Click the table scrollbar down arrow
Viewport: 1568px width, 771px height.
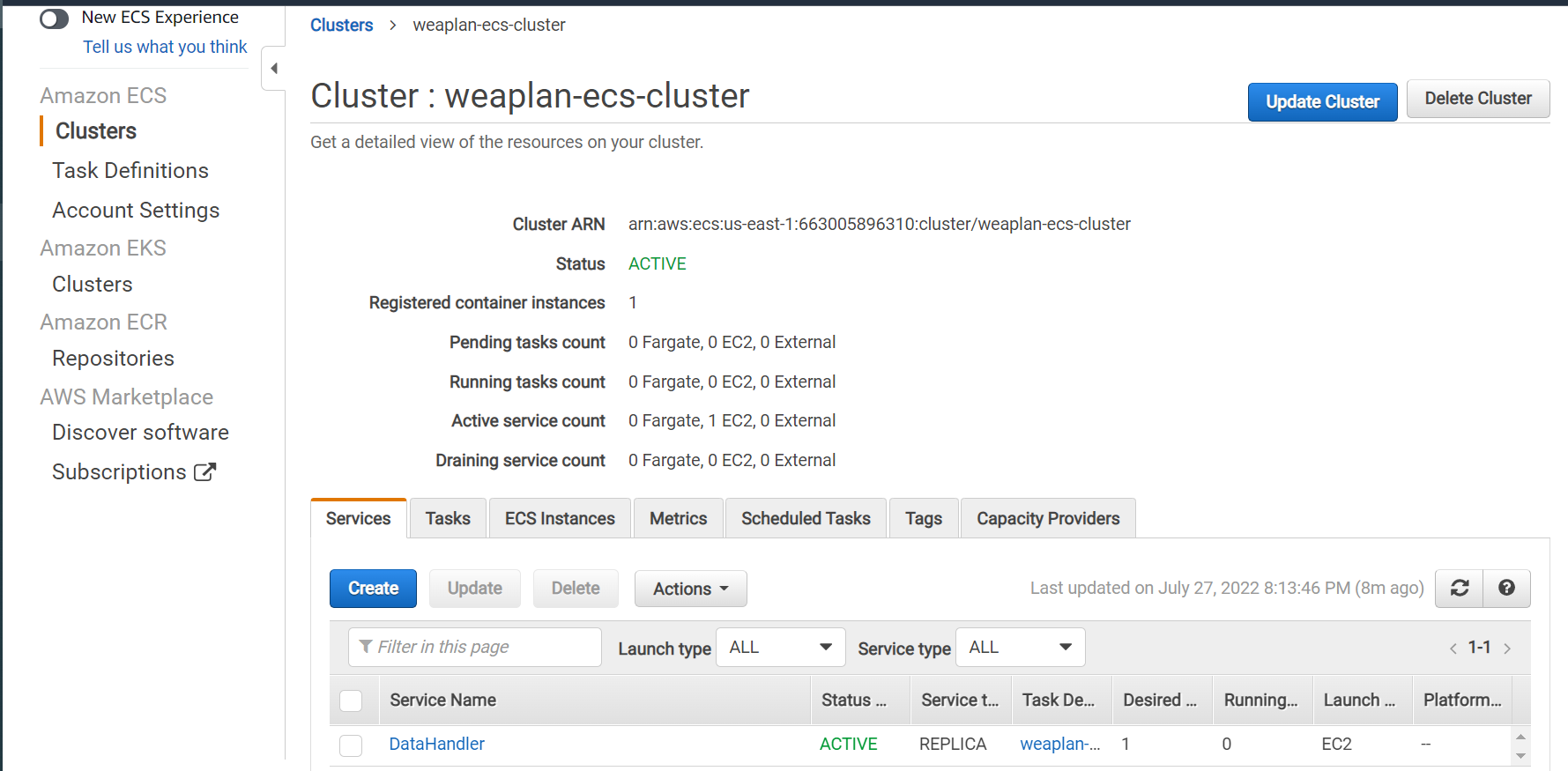click(x=1520, y=756)
